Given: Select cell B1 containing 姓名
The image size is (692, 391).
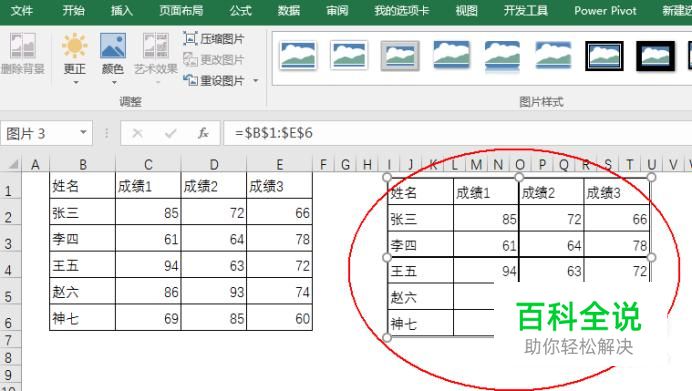Looking at the screenshot, I should (x=83, y=185).
